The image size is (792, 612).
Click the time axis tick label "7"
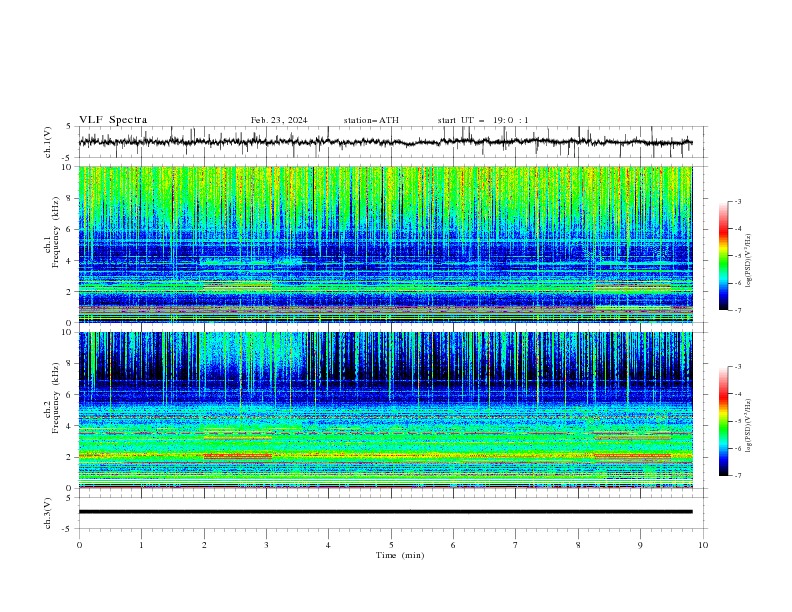pos(516,545)
